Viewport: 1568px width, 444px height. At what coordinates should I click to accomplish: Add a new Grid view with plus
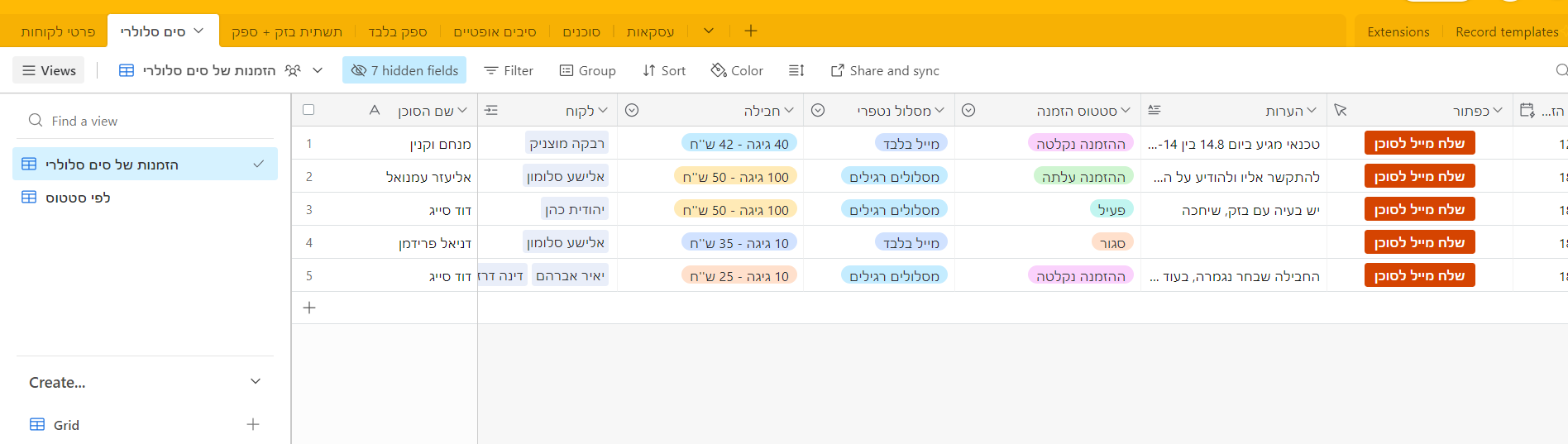tap(253, 424)
